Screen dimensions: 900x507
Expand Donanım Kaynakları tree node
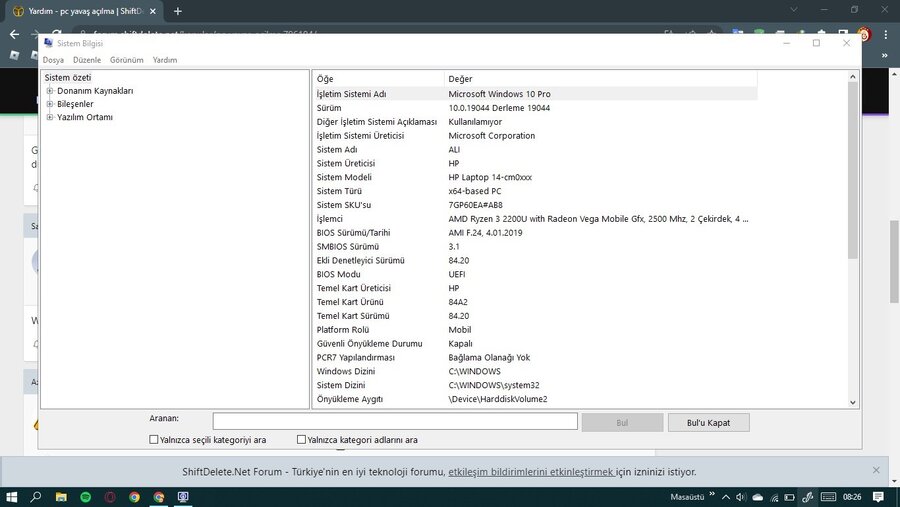[50, 91]
